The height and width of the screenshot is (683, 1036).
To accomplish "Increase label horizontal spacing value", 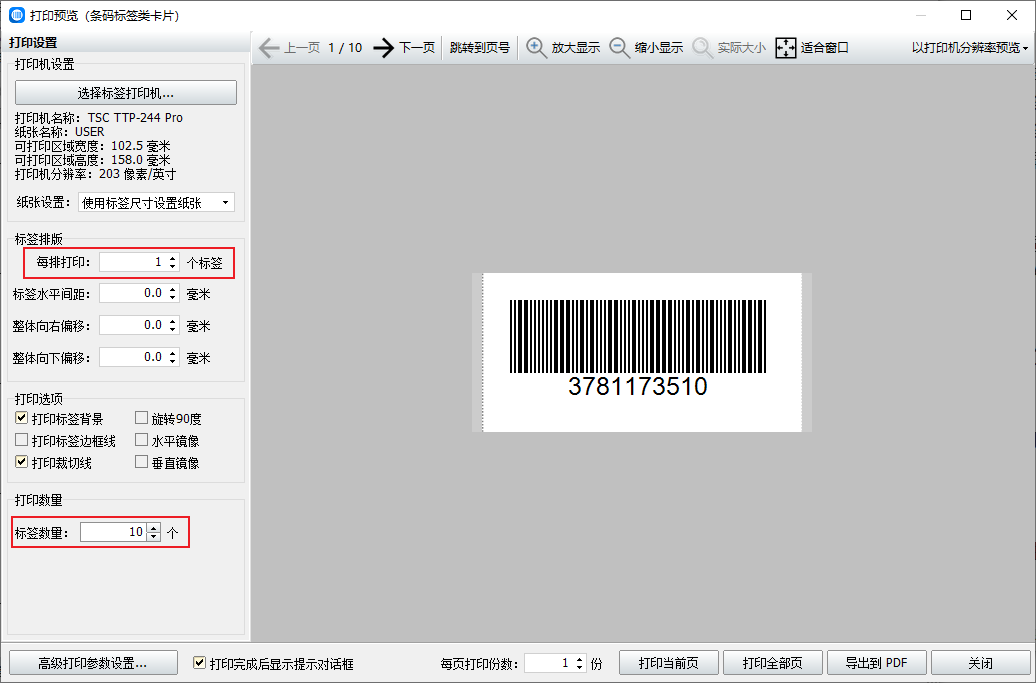I will pyautogui.click(x=172, y=289).
